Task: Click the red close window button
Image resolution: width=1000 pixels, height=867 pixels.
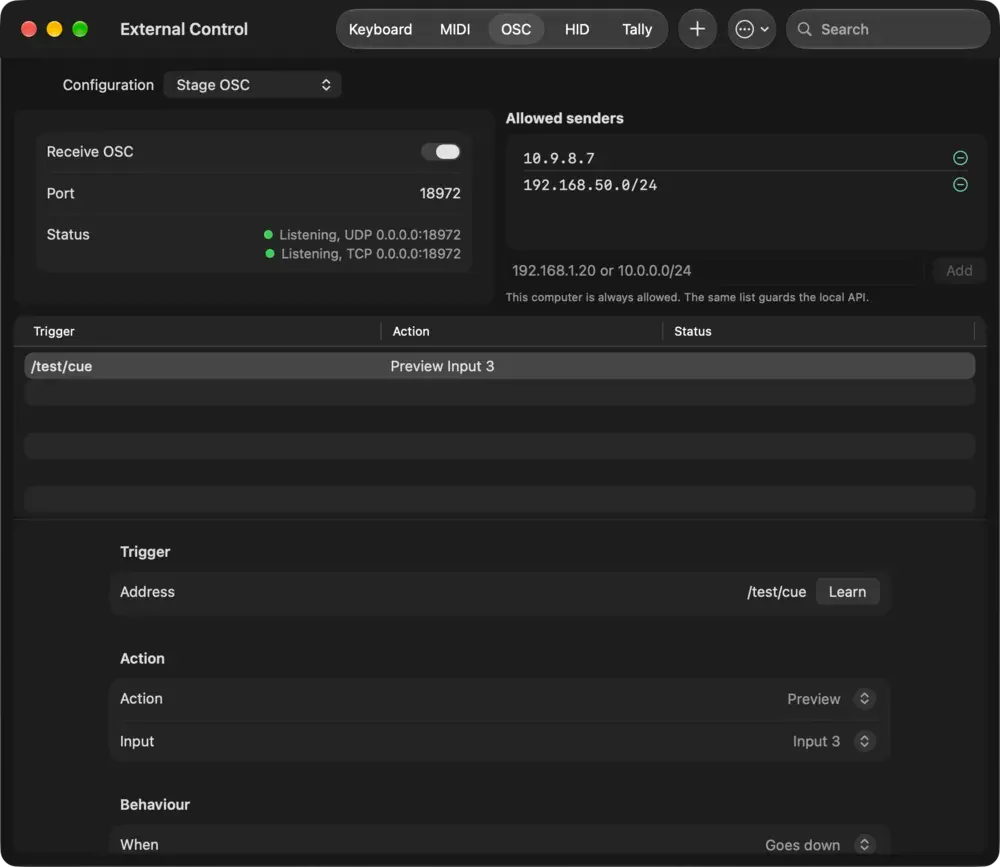Action: pos(29,29)
